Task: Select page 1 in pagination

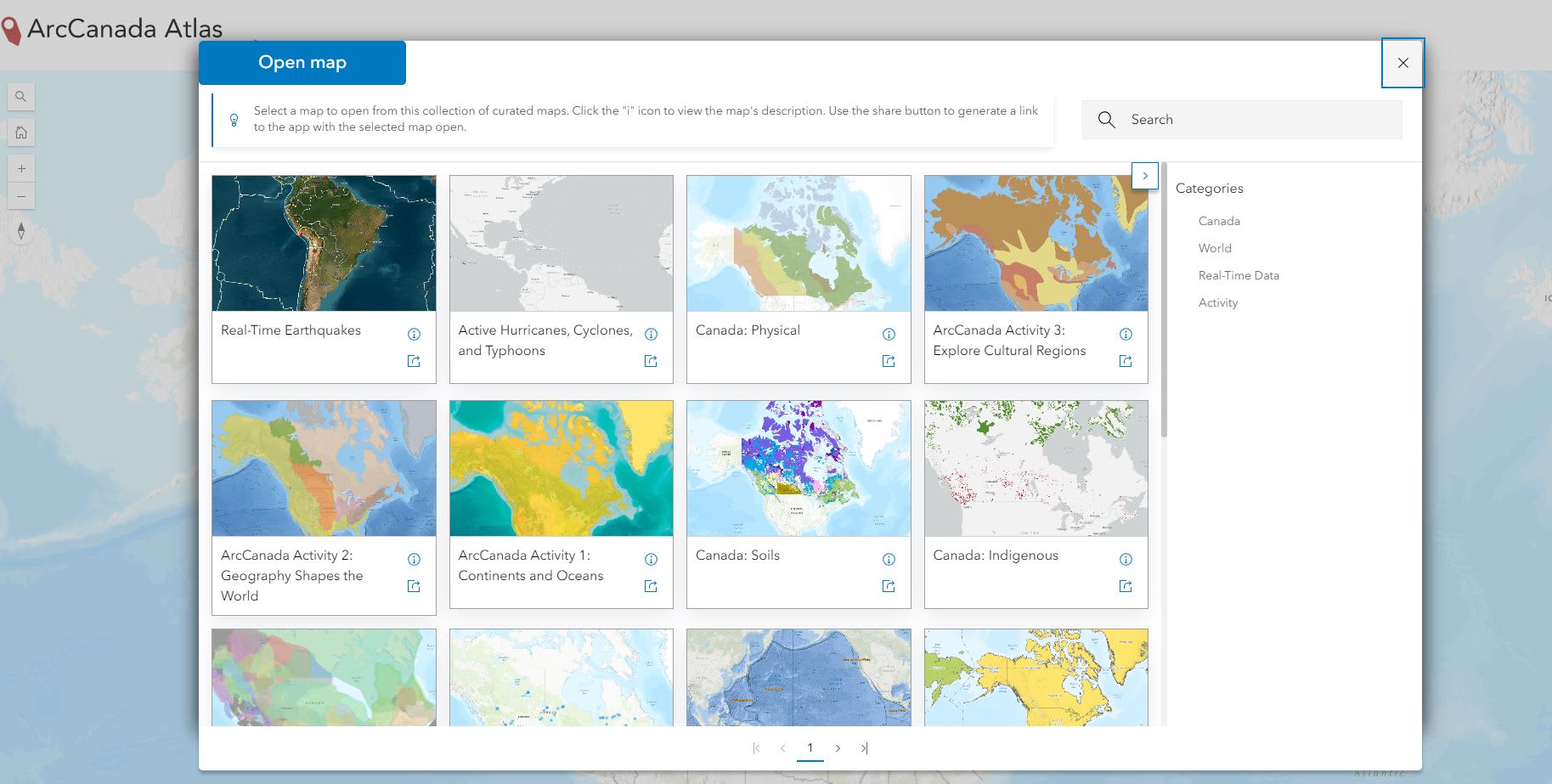Action: click(810, 748)
